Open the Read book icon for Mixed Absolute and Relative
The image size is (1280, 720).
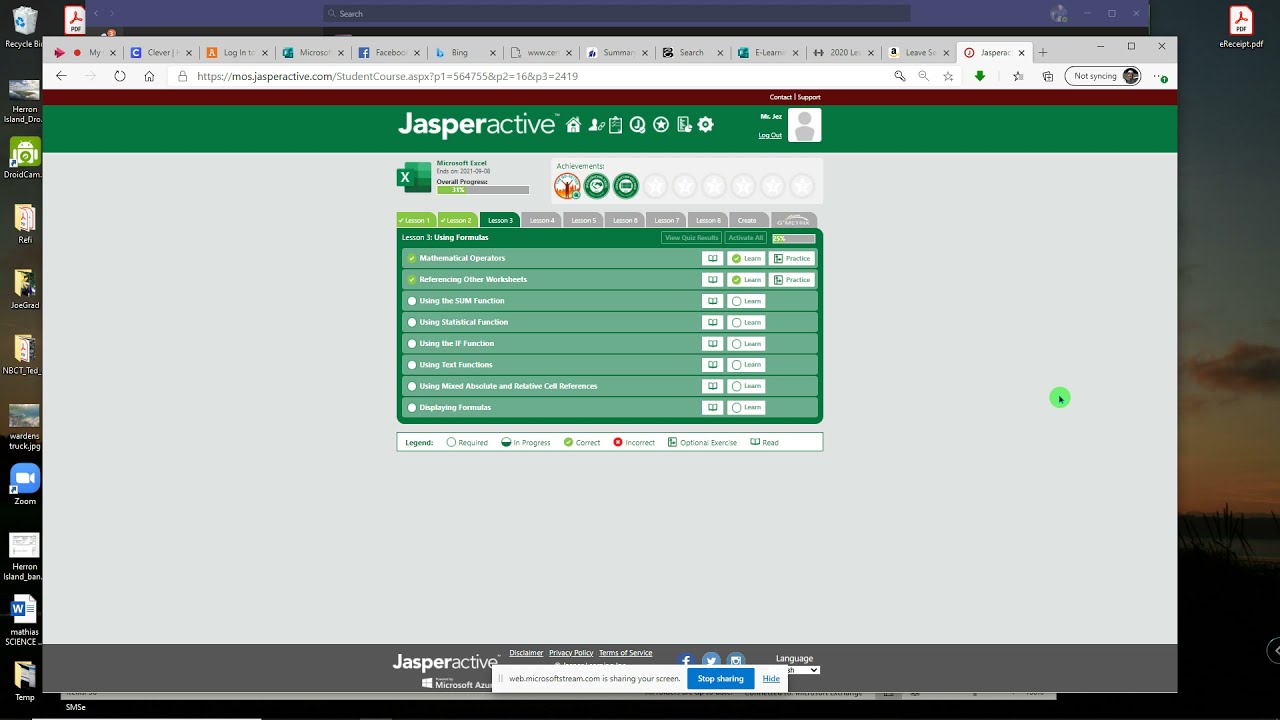pyautogui.click(x=712, y=386)
